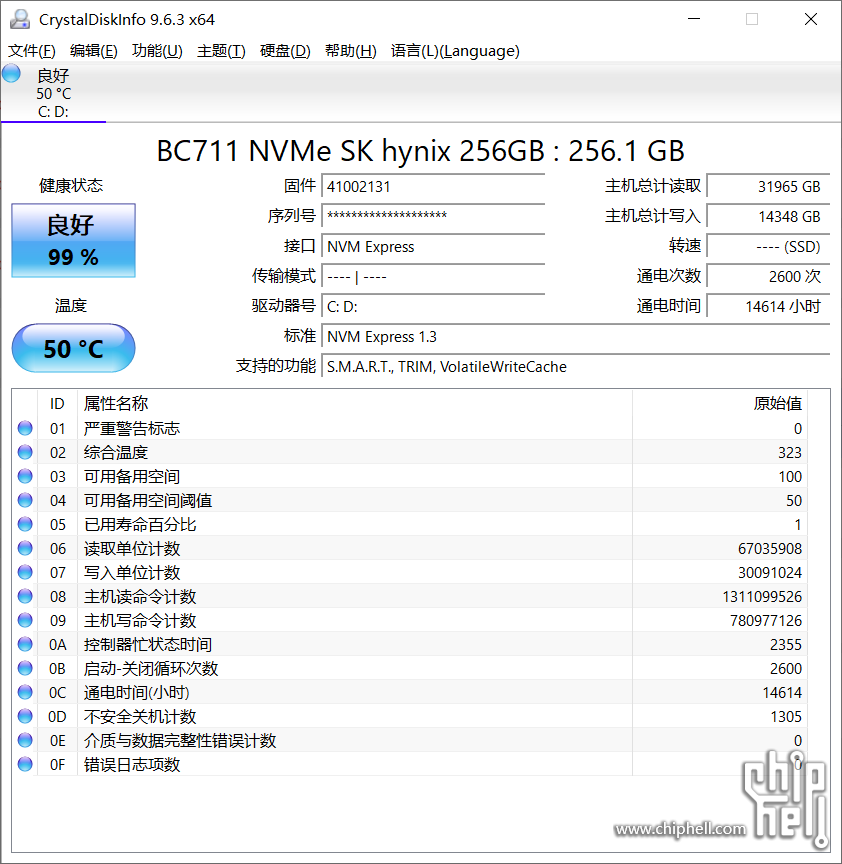Open the 主题(T) menu
The width and height of the screenshot is (842, 864).
tap(221, 51)
